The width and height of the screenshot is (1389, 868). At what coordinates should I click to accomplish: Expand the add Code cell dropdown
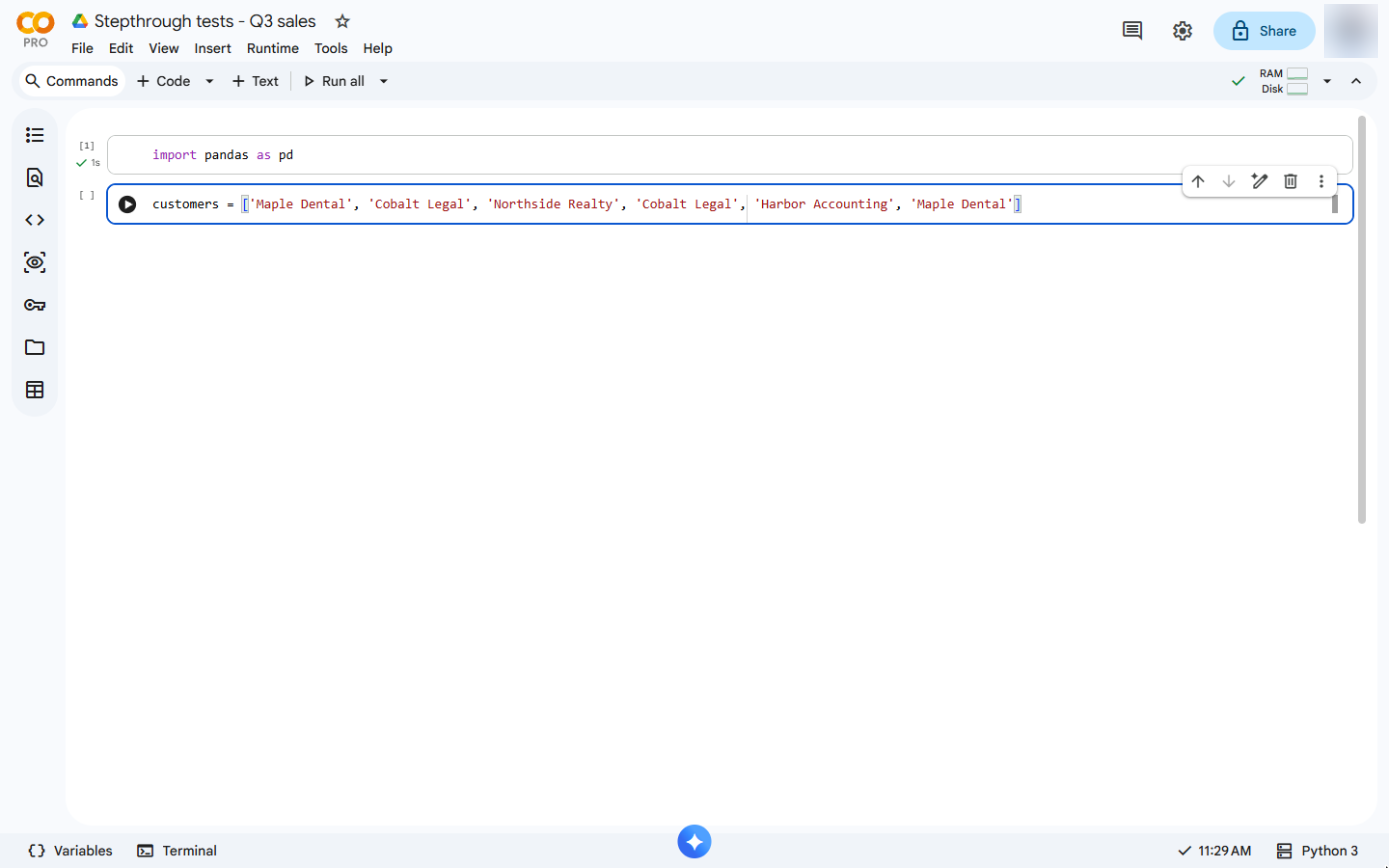tap(209, 81)
